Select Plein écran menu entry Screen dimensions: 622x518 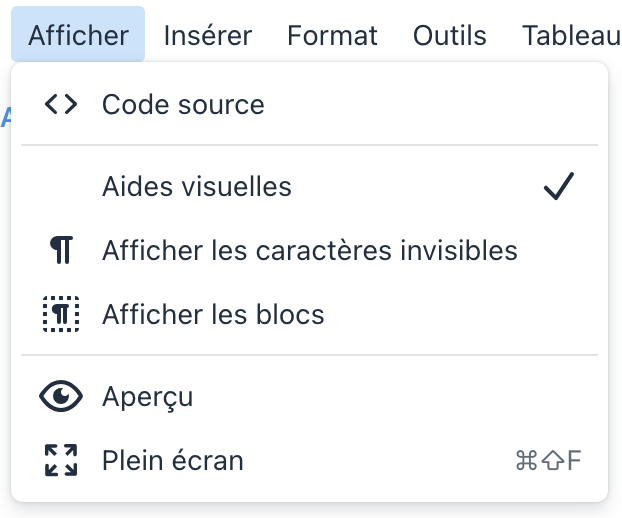point(173,461)
